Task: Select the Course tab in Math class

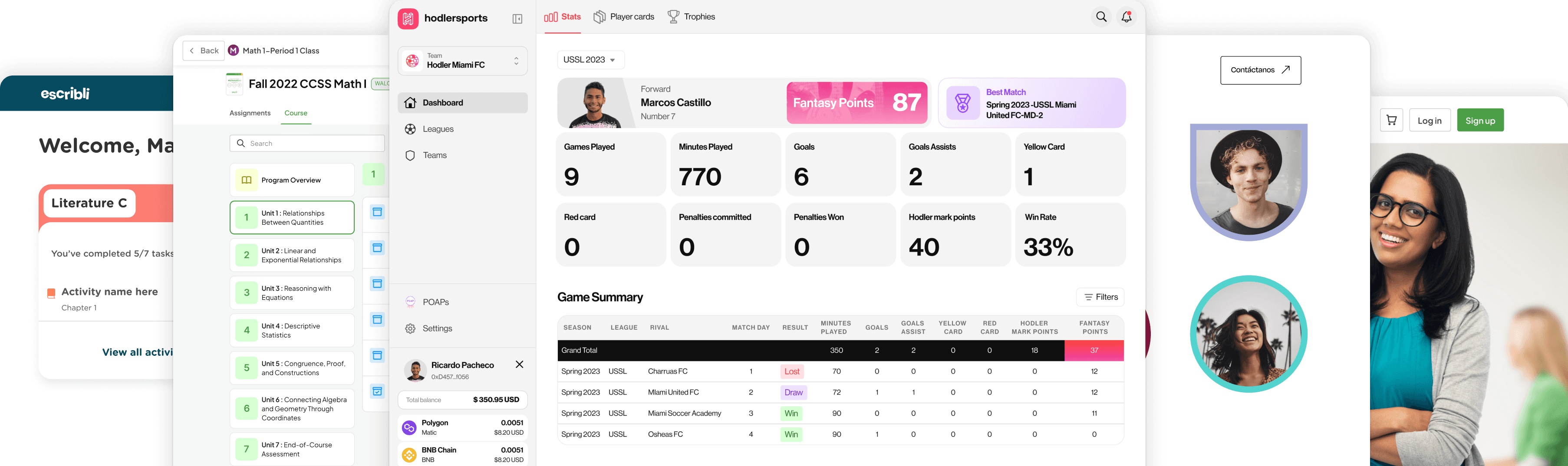Action: pyautogui.click(x=296, y=113)
